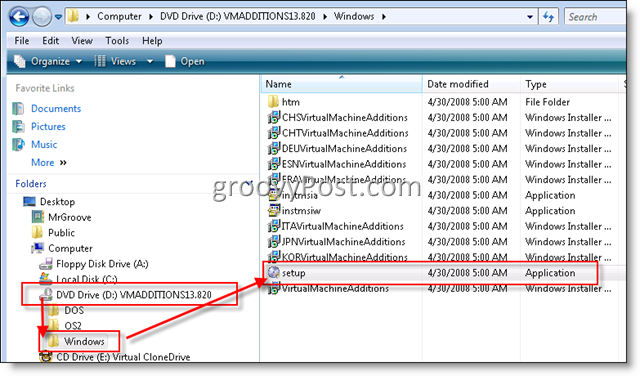The height and width of the screenshot is (376, 640).
Task: Sort by Type column header
Action: [569, 84]
